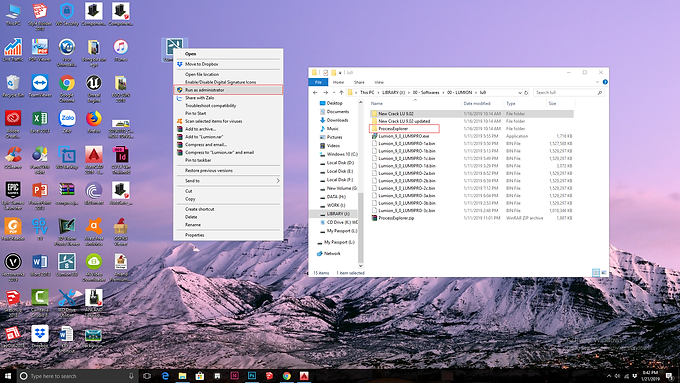This screenshot has width=680, height=383.
Task: Open the InDesign Id file desktop icon
Action: [121, 160]
